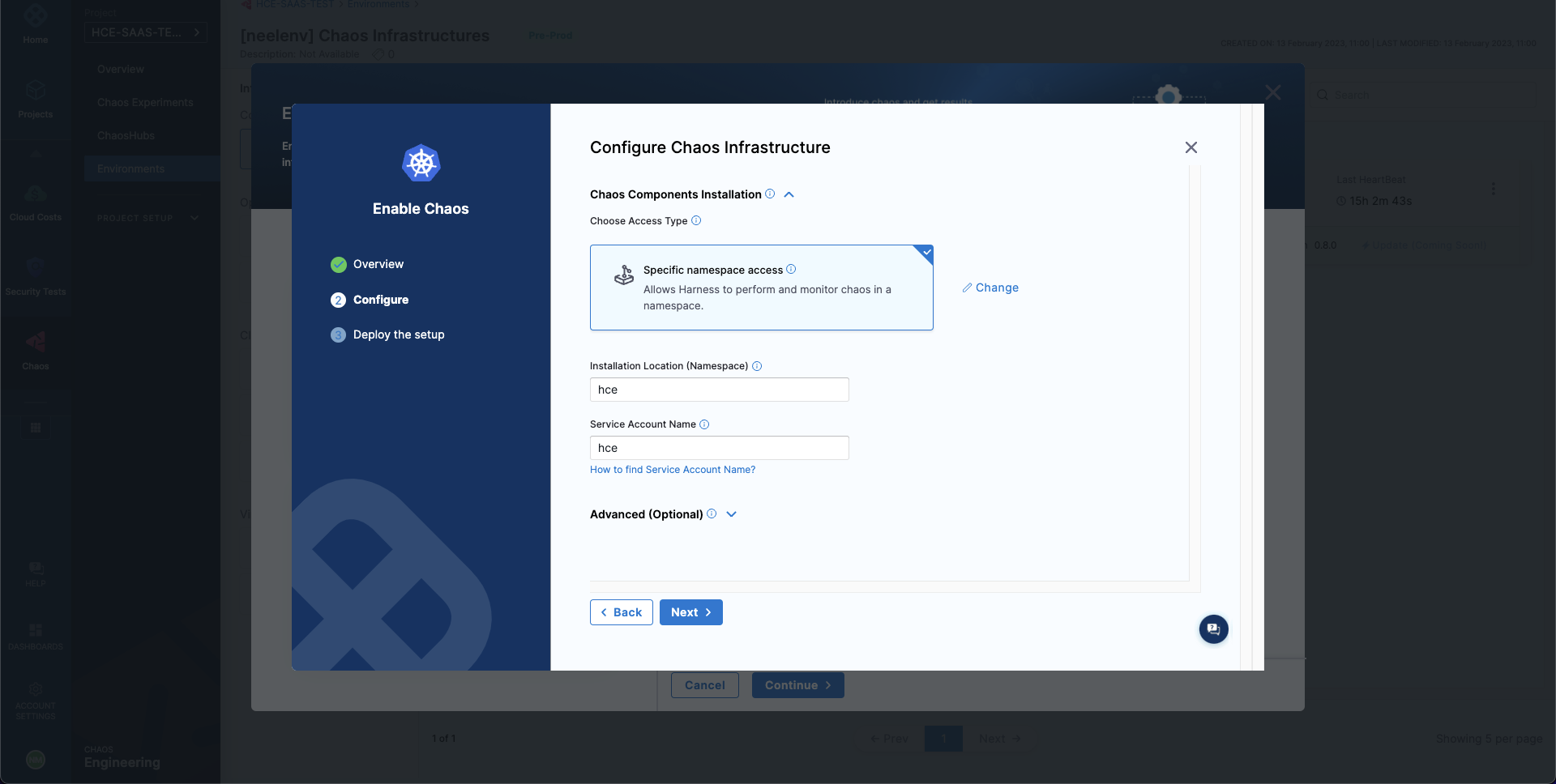1556x784 pixels.
Task: Open Overview in the project menu
Action: click(121, 70)
